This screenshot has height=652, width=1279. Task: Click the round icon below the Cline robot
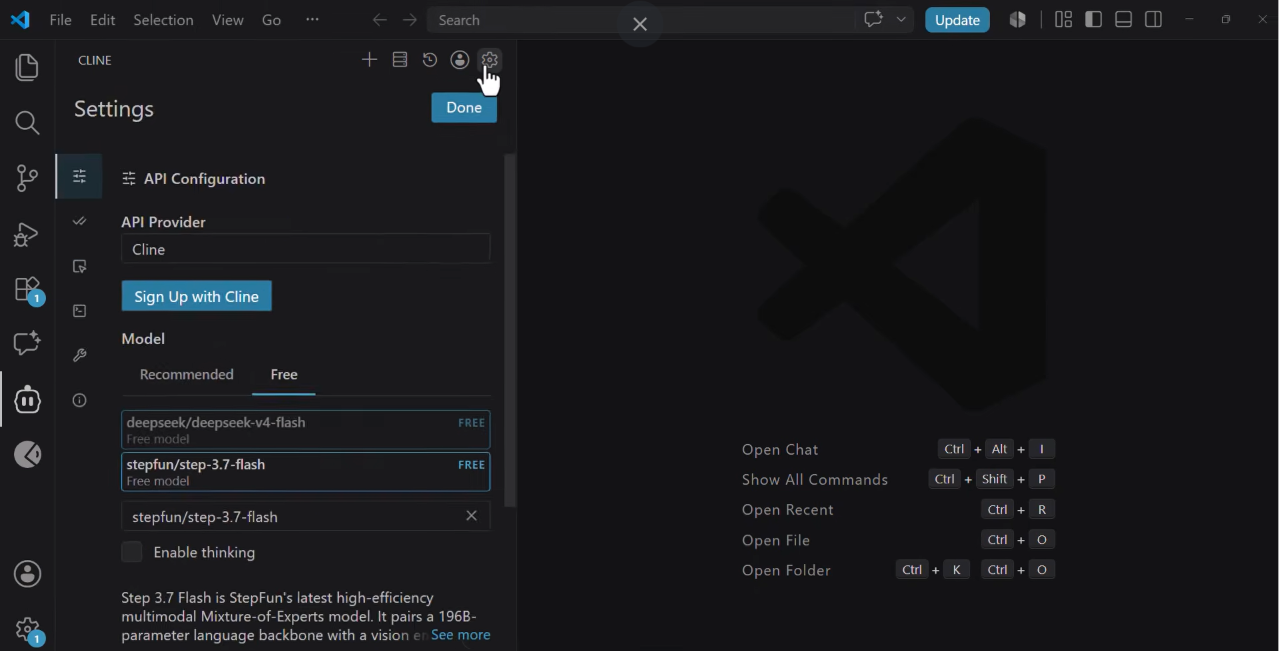(27, 455)
